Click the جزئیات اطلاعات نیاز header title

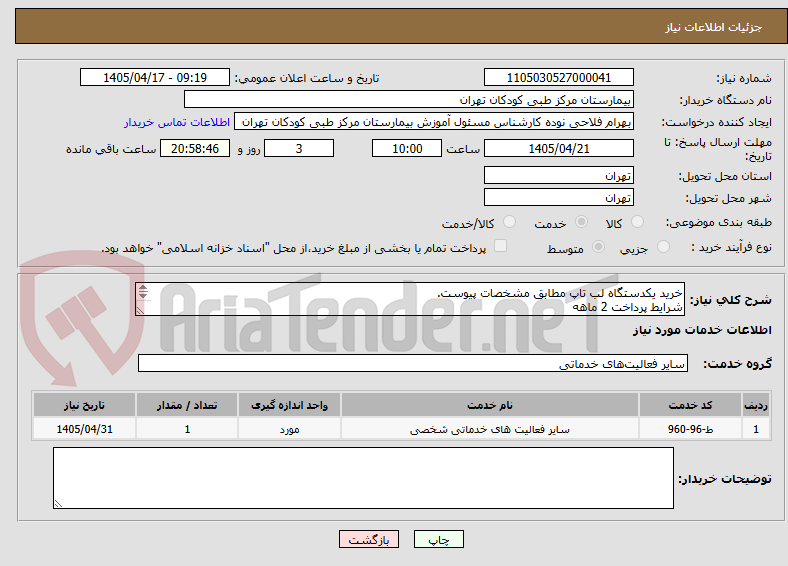click(714, 27)
